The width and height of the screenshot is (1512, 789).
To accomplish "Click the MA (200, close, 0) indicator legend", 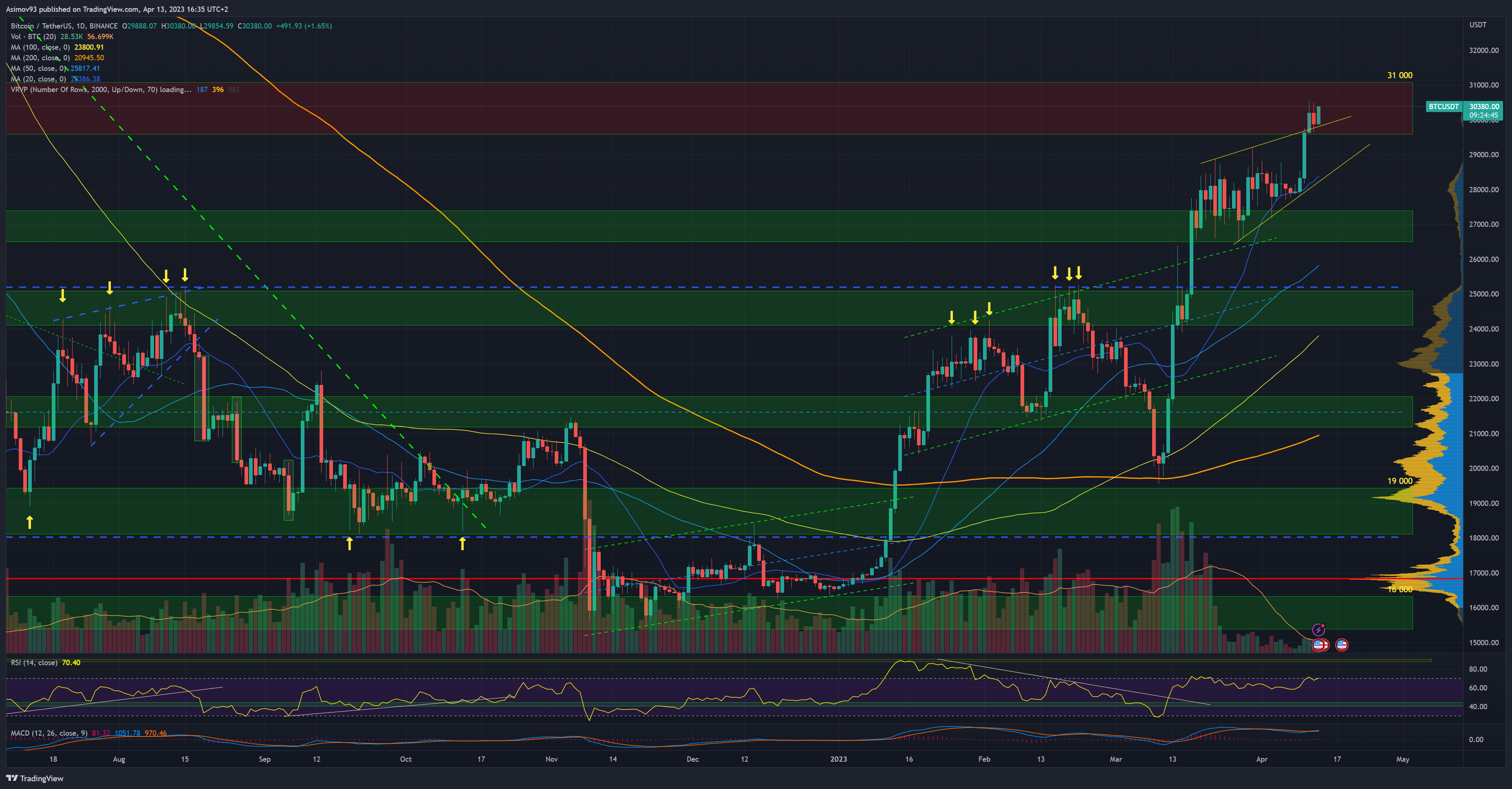I will click(40, 57).
